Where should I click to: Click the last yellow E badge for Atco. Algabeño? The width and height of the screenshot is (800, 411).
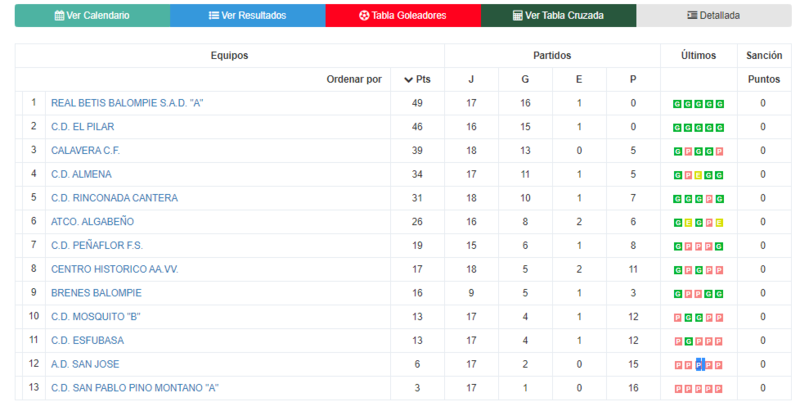(x=719, y=223)
